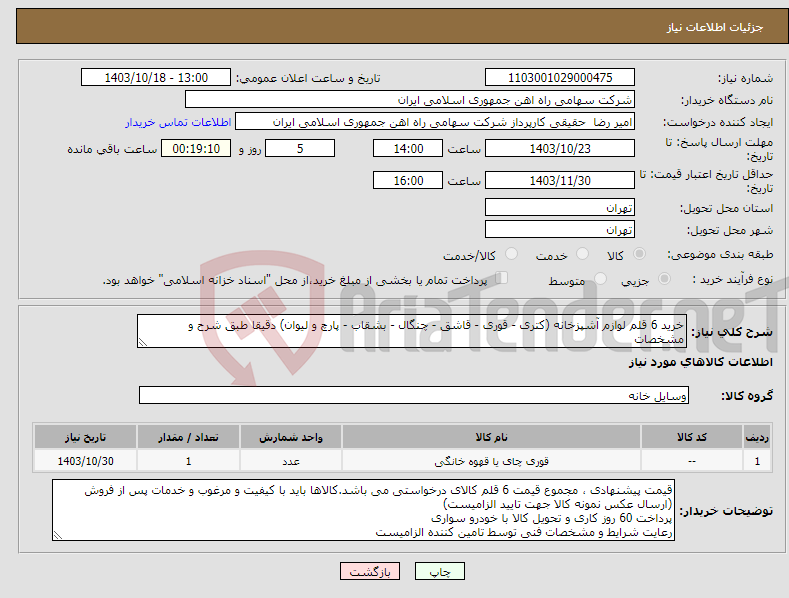Click the remaining days field showing 5
The image size is (789, 598).
[x=300, y=148]
